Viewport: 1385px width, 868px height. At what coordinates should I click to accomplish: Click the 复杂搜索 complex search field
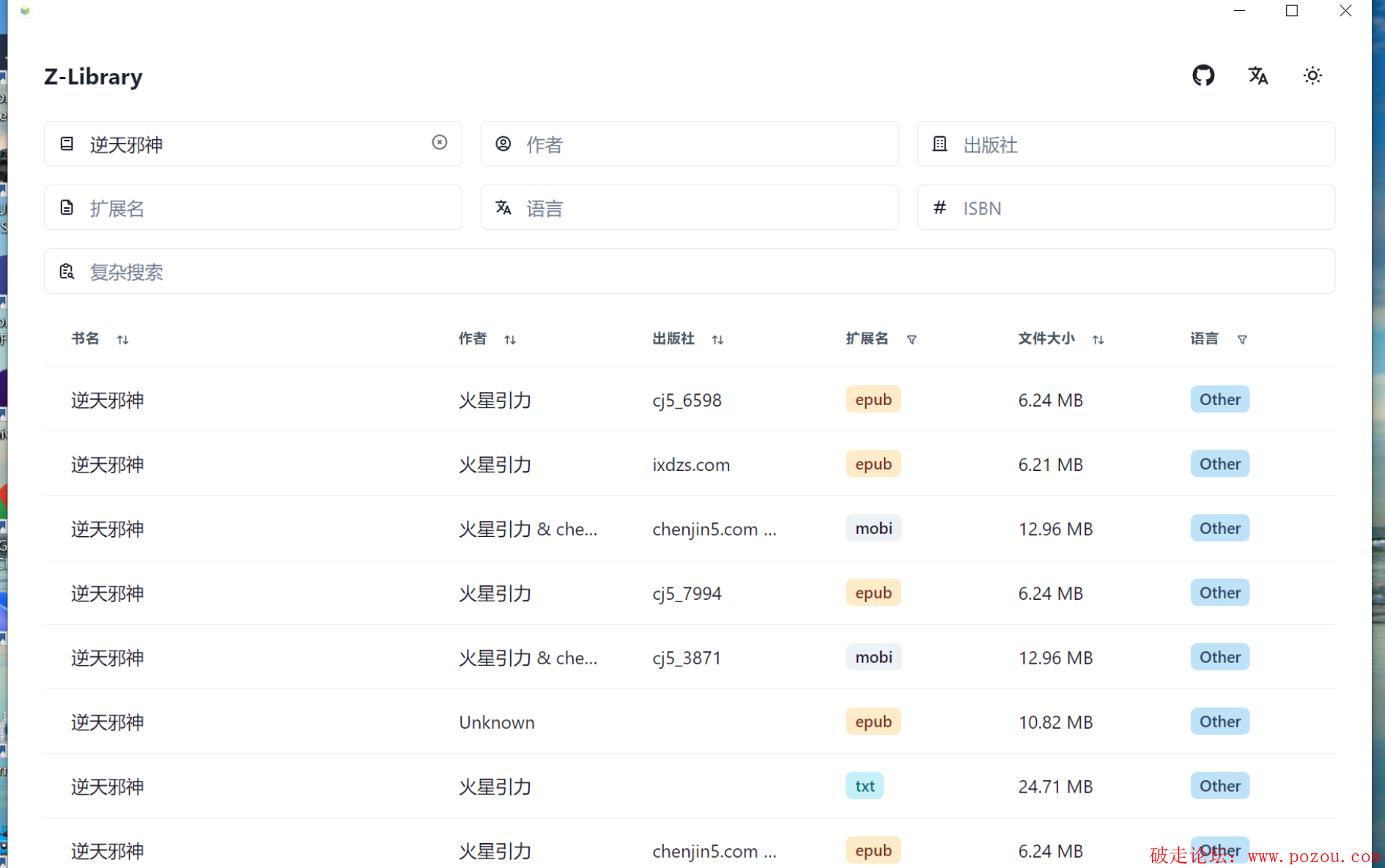pyautogui.click(x=689, y=271)
